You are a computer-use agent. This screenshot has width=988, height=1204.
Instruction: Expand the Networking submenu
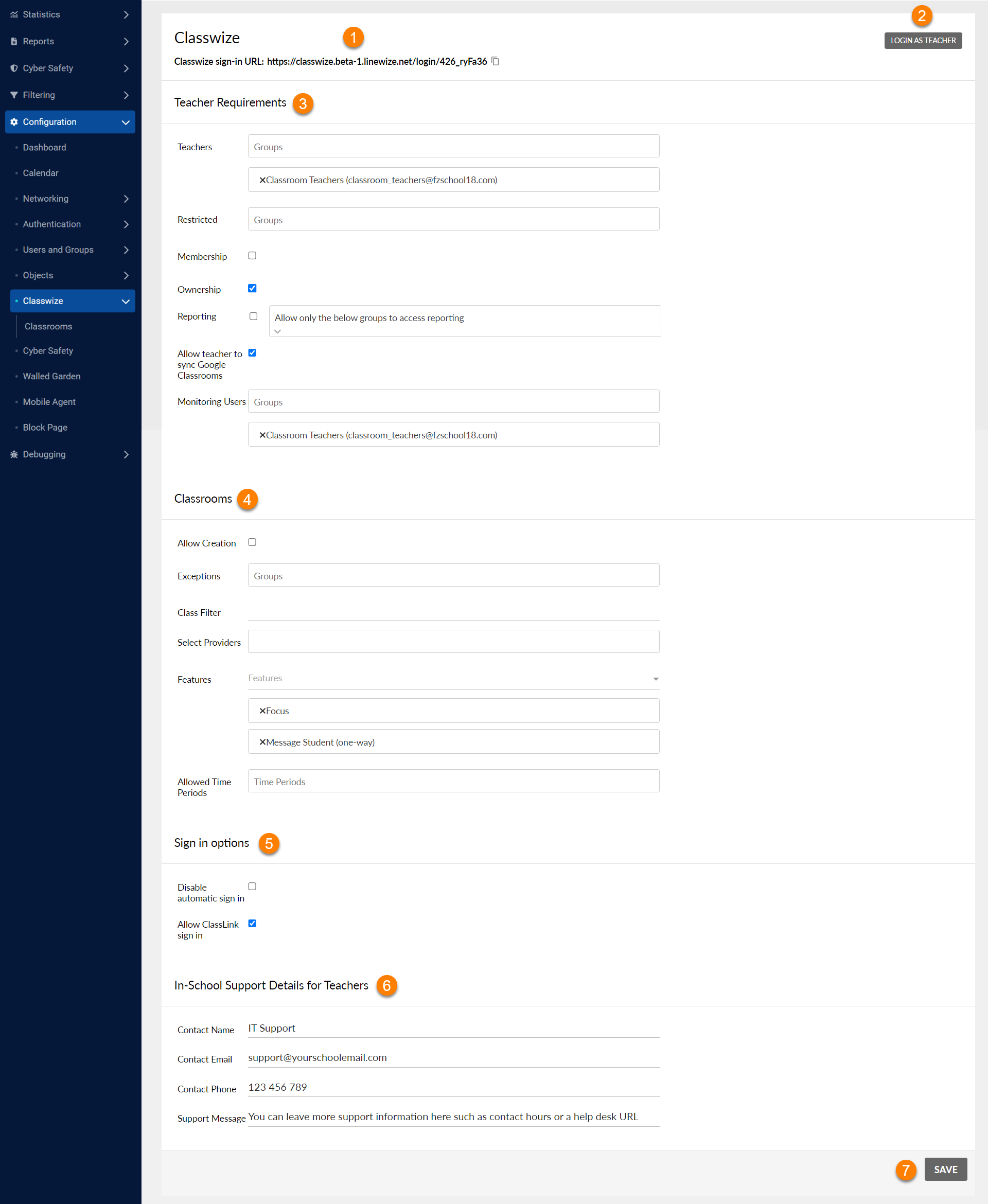[x=126, y=199]
